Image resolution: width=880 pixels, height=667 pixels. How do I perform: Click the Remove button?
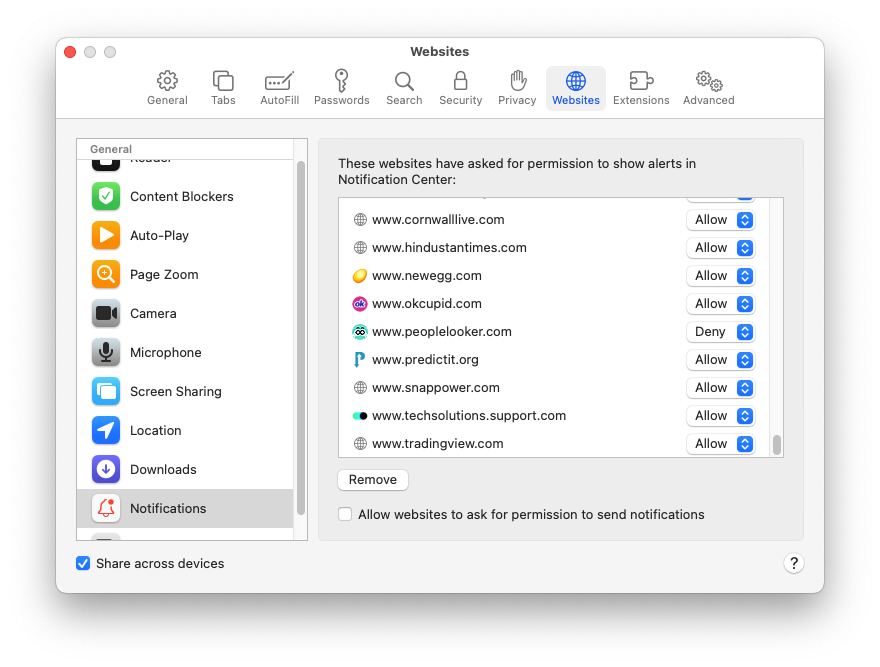[373, 479]
